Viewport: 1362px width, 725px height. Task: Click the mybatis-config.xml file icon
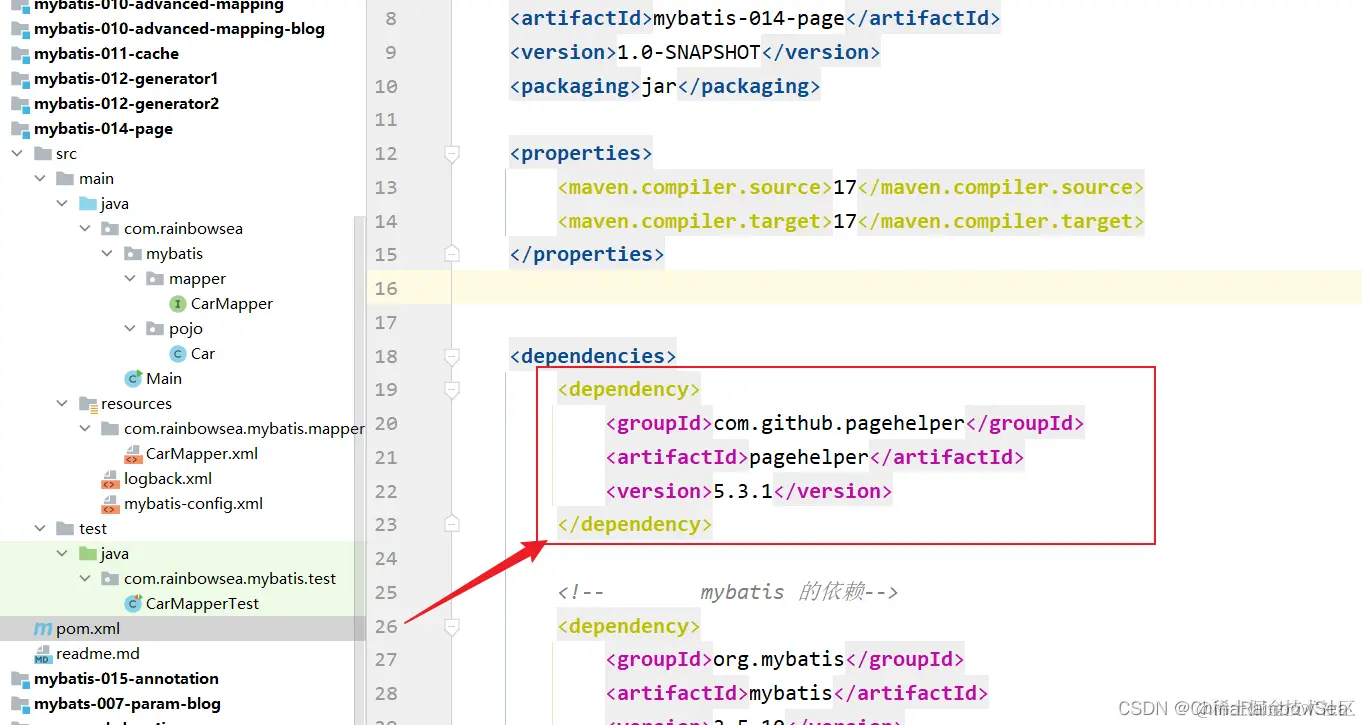click(x=110, y=504)
